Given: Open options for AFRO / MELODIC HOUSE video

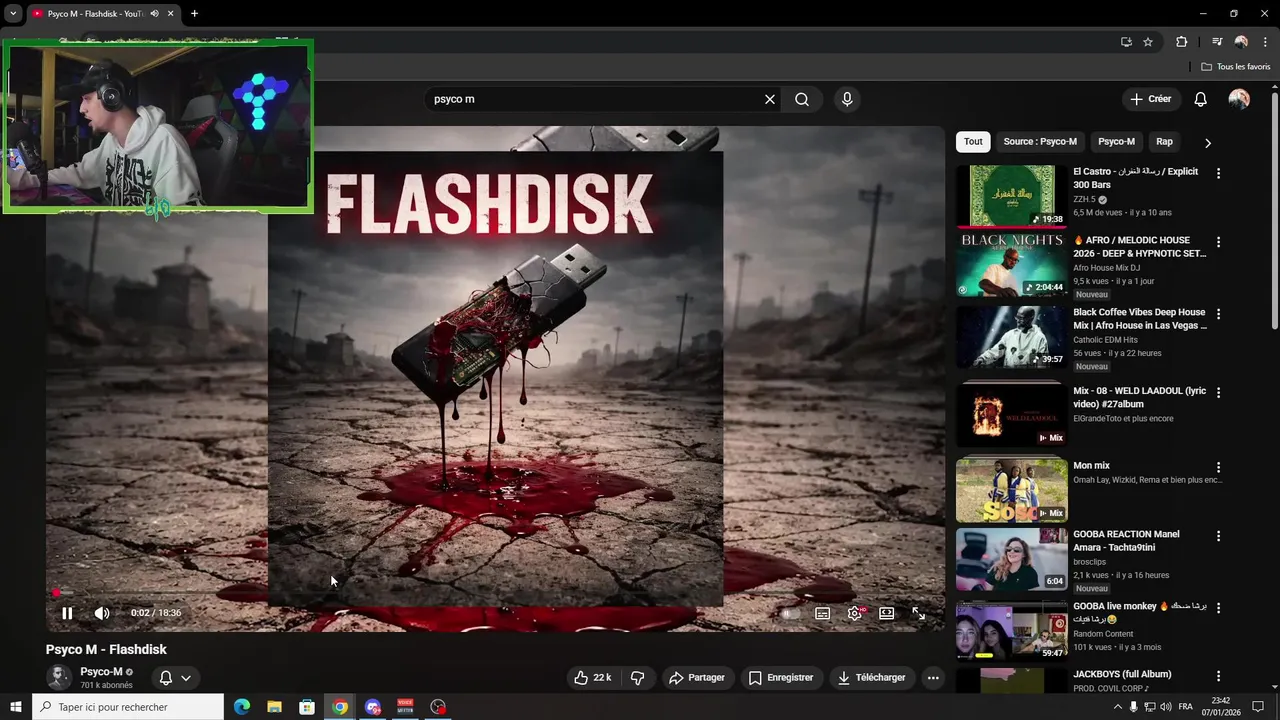Looking at the screenshot, I should [1218, 242].
